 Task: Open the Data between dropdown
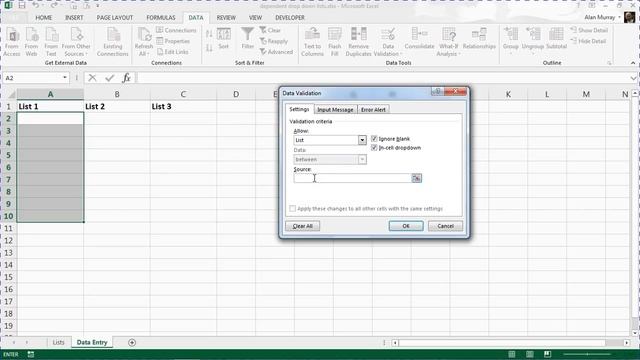362,159
